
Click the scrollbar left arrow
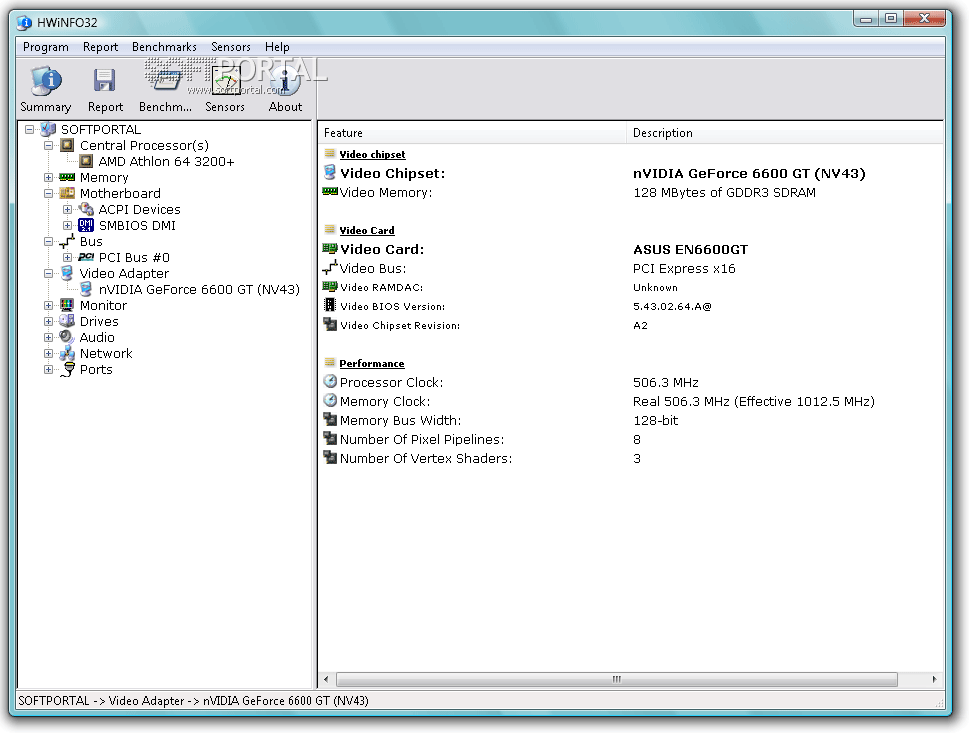click(x=326, y=679)
